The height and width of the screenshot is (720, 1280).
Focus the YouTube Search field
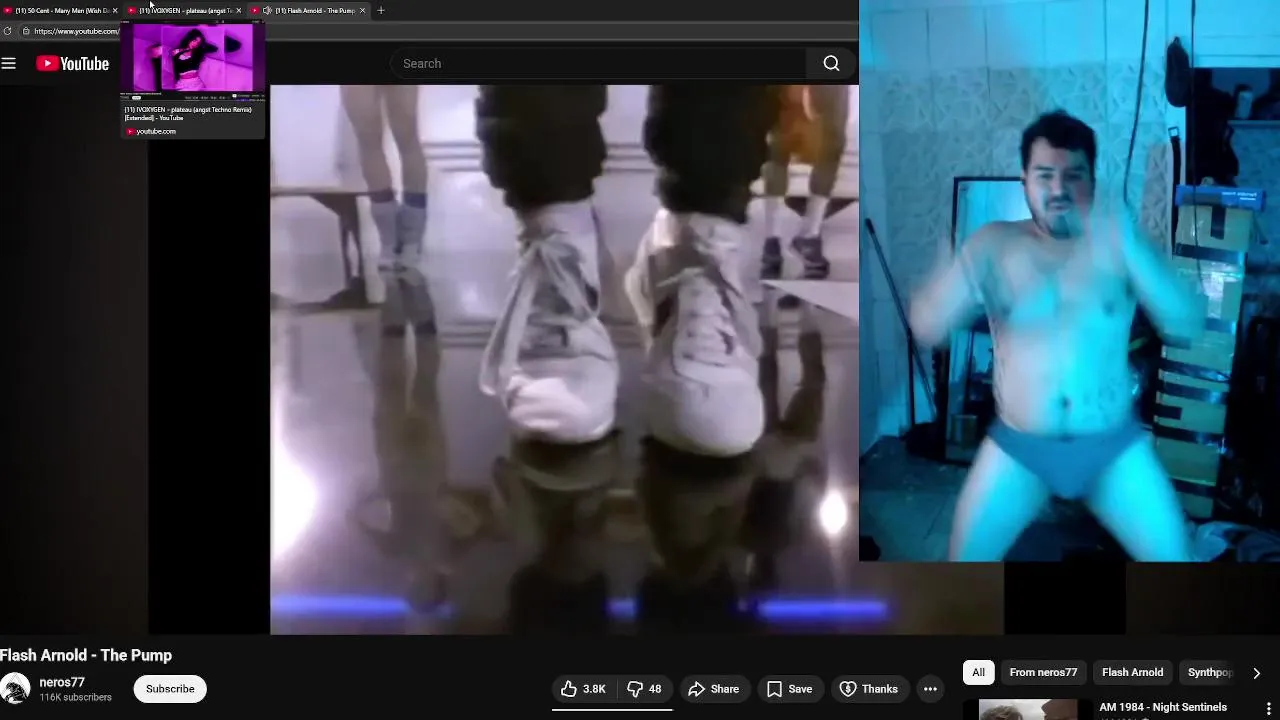(x=600, y=63)
